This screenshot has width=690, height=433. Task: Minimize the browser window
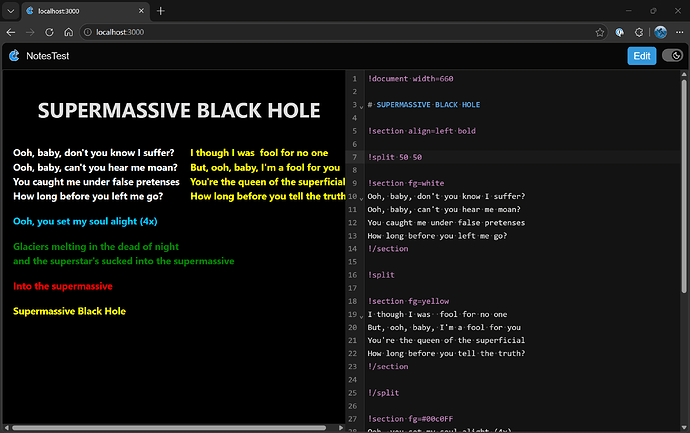(629, 11)
